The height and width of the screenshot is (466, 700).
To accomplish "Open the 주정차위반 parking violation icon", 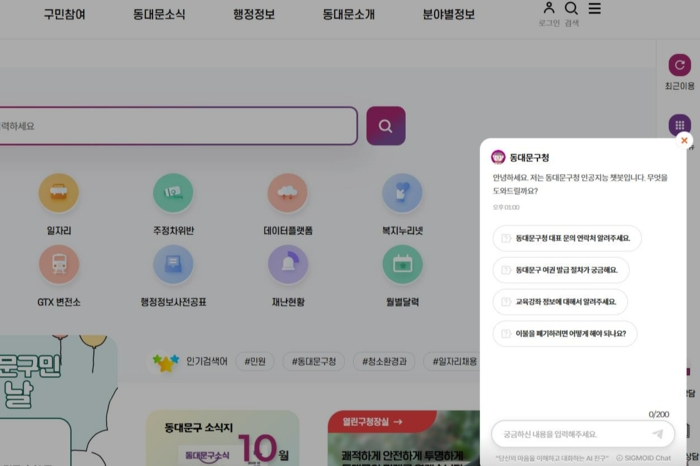I will pyautogui.click(x=173, y=193).
